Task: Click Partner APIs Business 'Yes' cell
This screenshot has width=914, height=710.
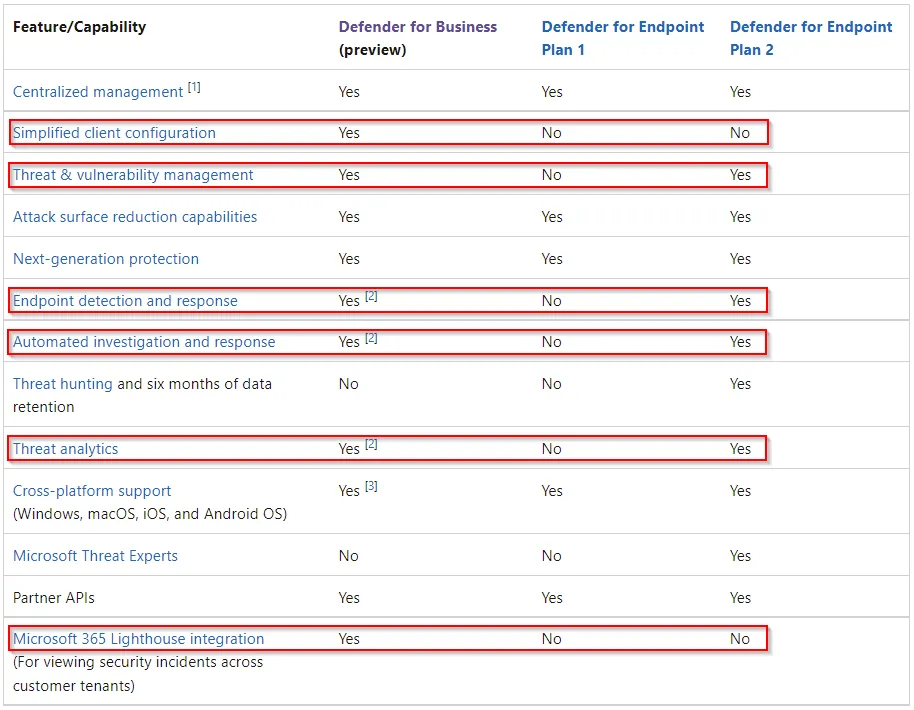Action: click(349, 597)
